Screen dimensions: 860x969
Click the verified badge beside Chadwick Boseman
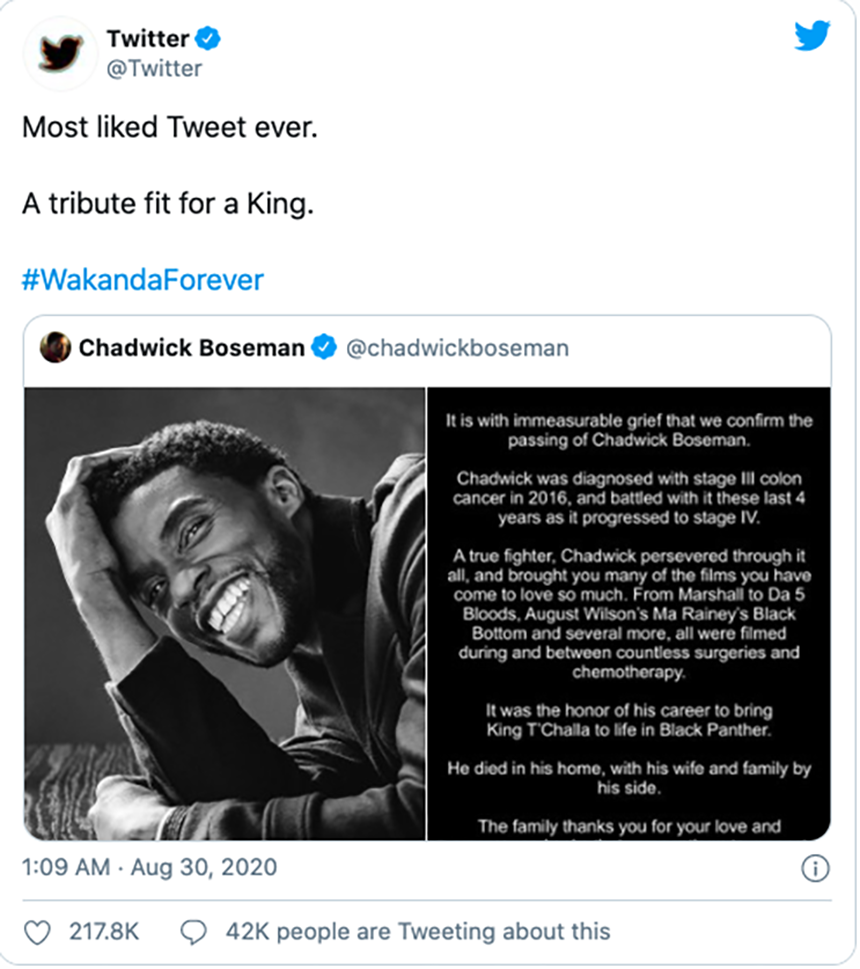(x=323, y=348)
